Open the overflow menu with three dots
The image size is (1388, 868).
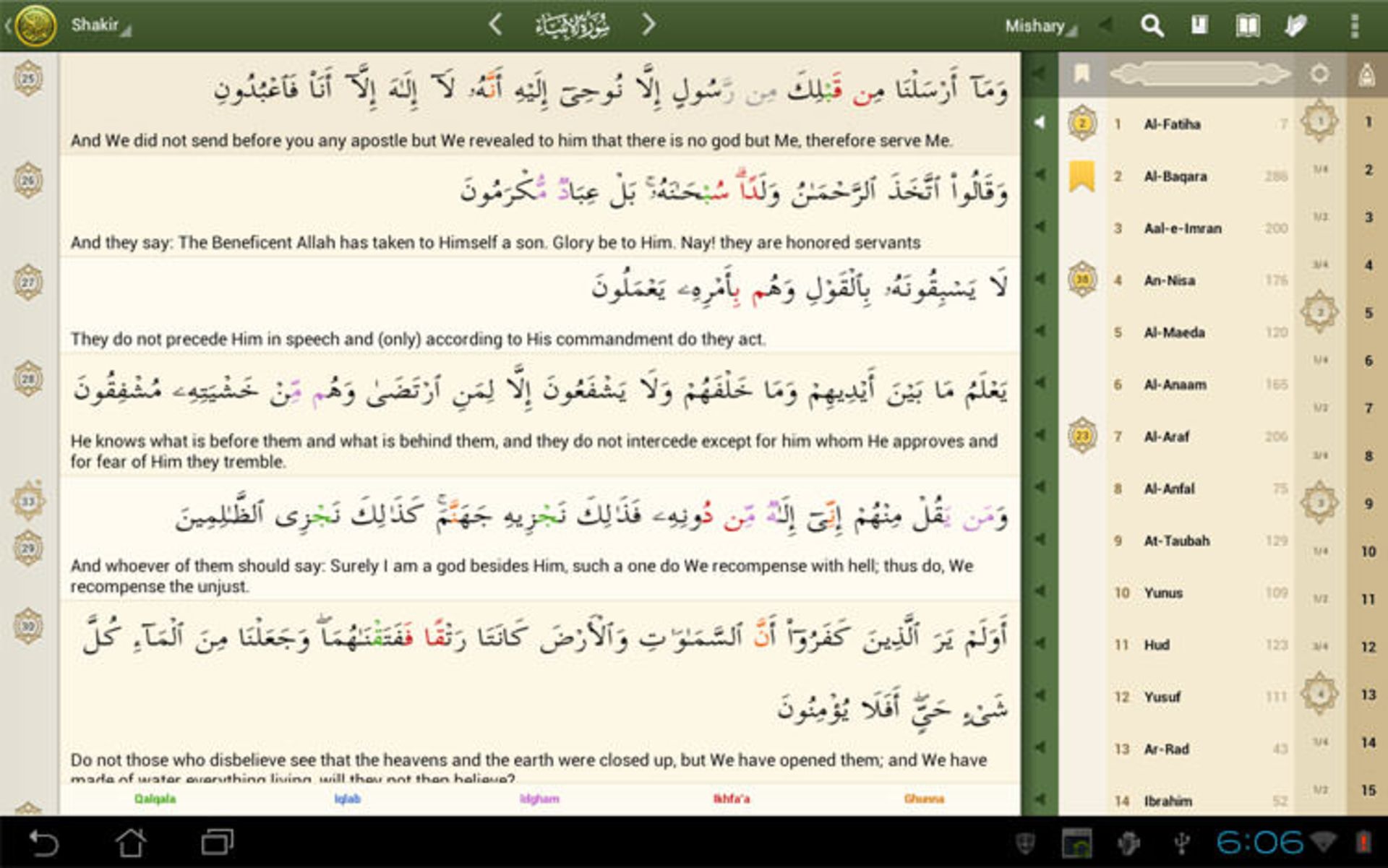tap(1352, 25)
